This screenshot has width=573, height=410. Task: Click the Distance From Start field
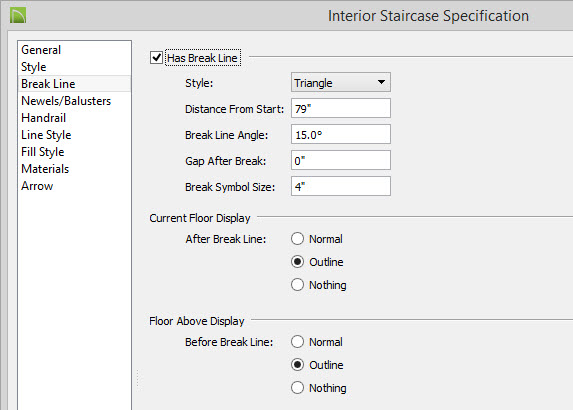pyautogui.click(x=341, y=109)
